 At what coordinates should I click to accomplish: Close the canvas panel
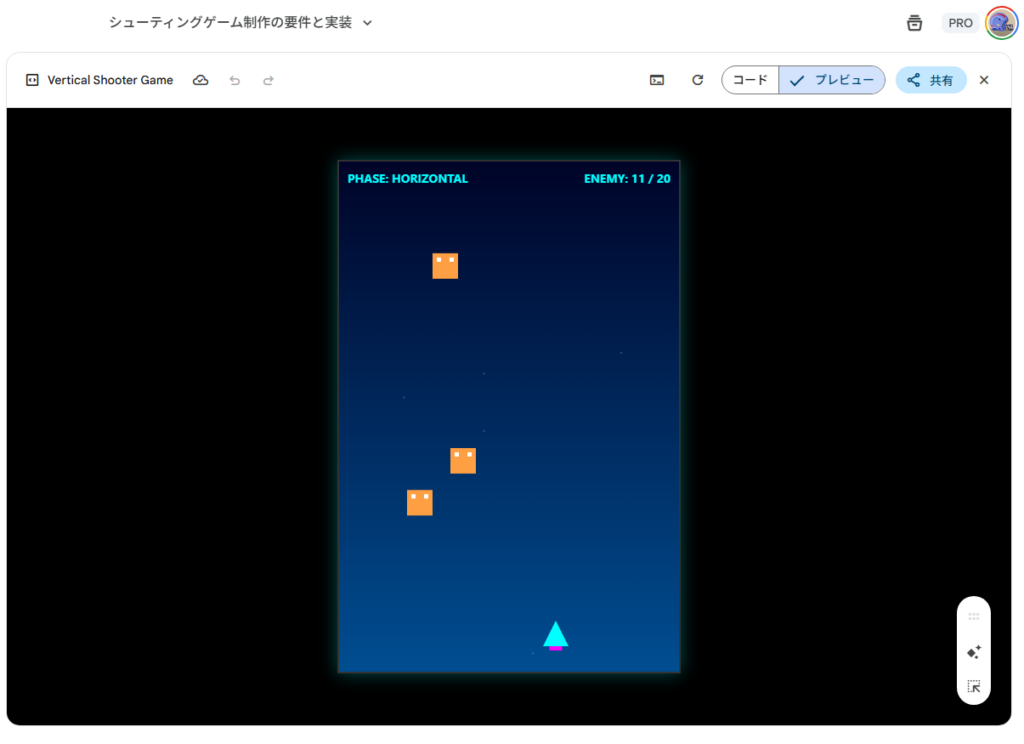(984, 80)
